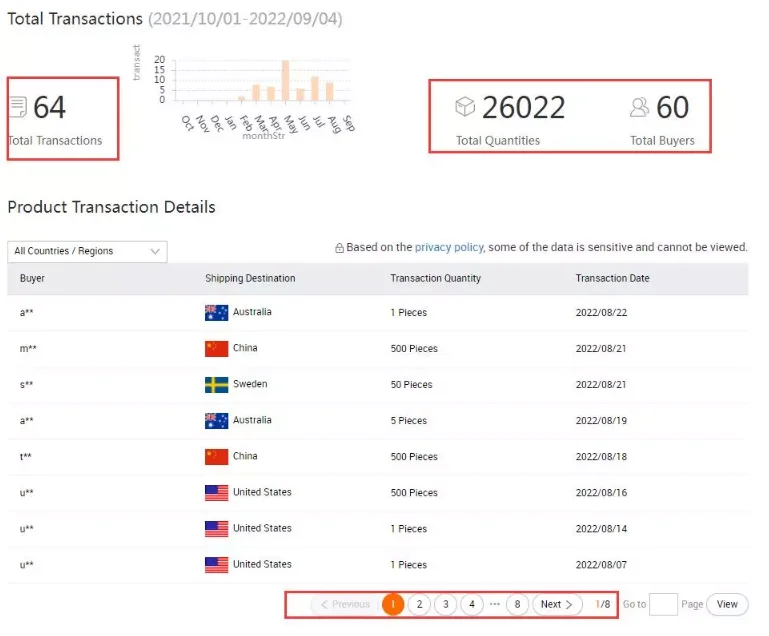The image size is (769, 636).
Task: Click the privacy lock icon
Action: (340, 248)
